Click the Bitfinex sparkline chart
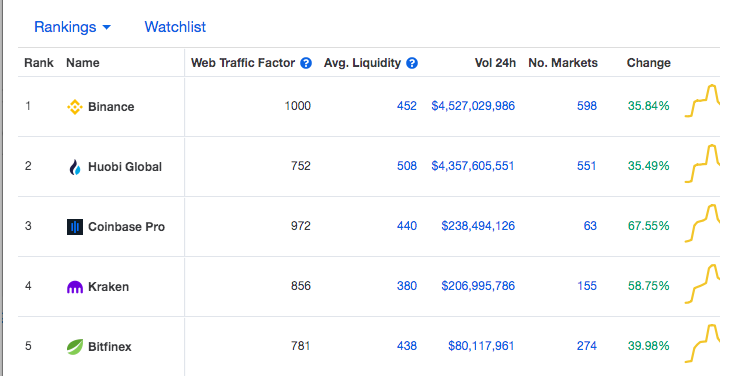The width and height of the screenshot is (735, 376). 702,343
